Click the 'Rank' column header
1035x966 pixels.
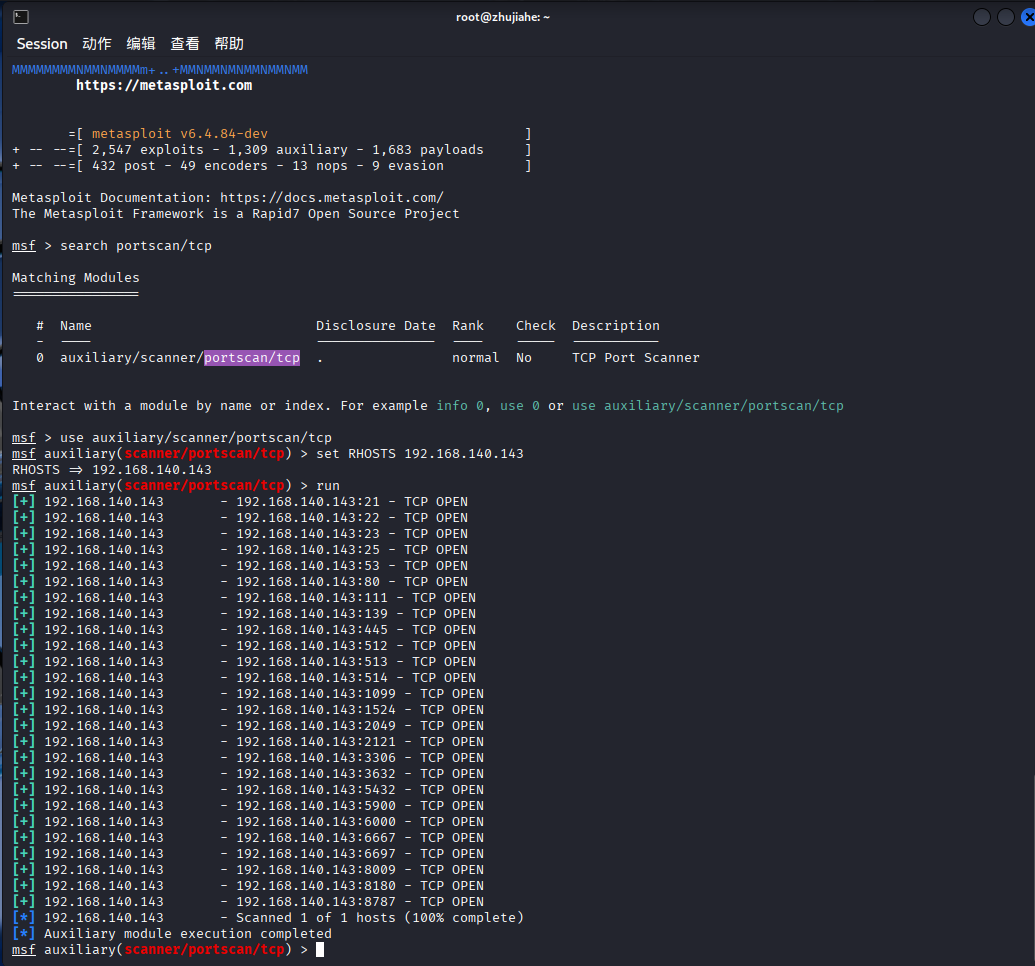468,326
